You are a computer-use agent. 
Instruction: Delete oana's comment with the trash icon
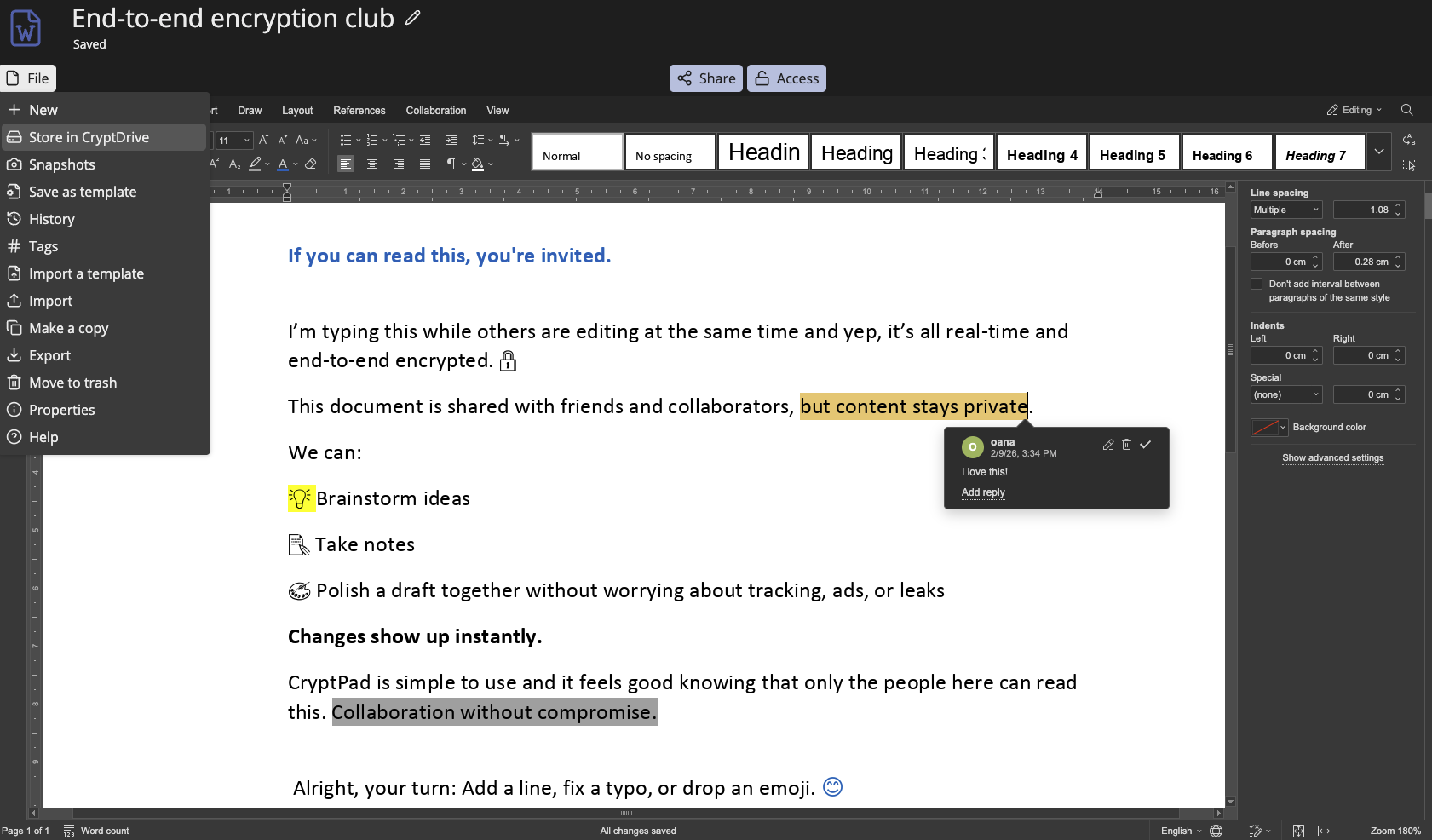(x=1127, y=444)
